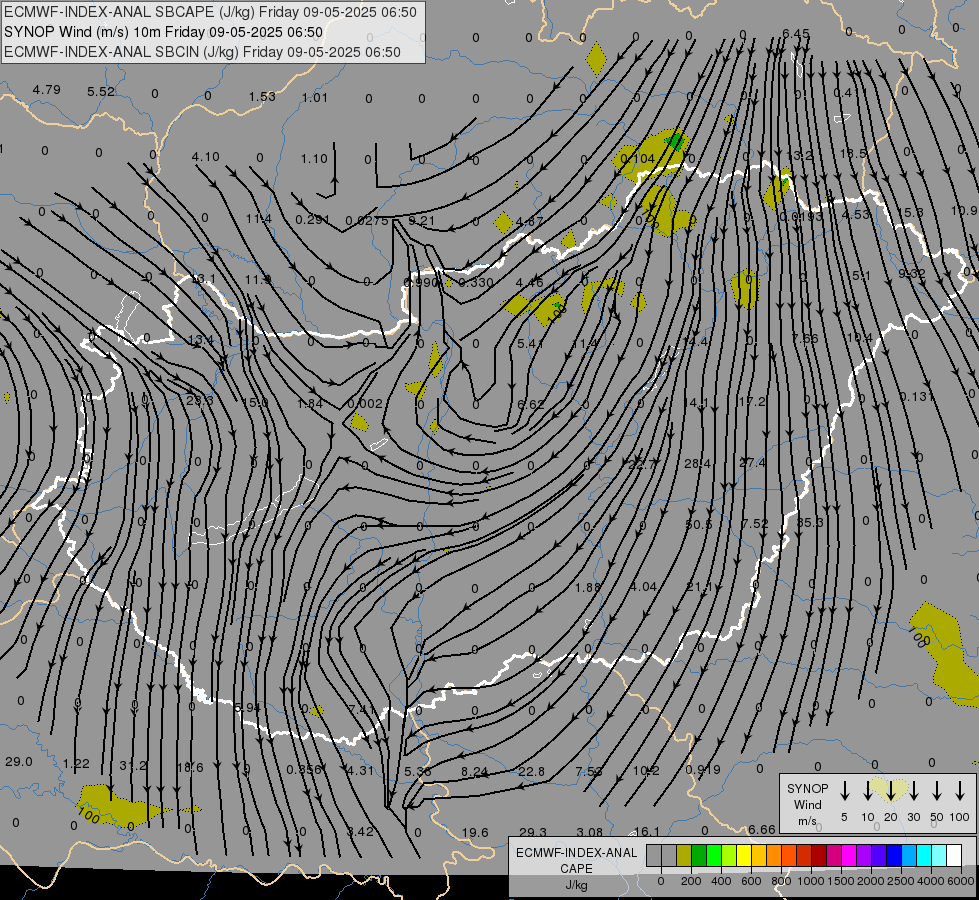Click the map value 35.3
This screenshot has height=900, width=979.
click(x=810, y=522)
